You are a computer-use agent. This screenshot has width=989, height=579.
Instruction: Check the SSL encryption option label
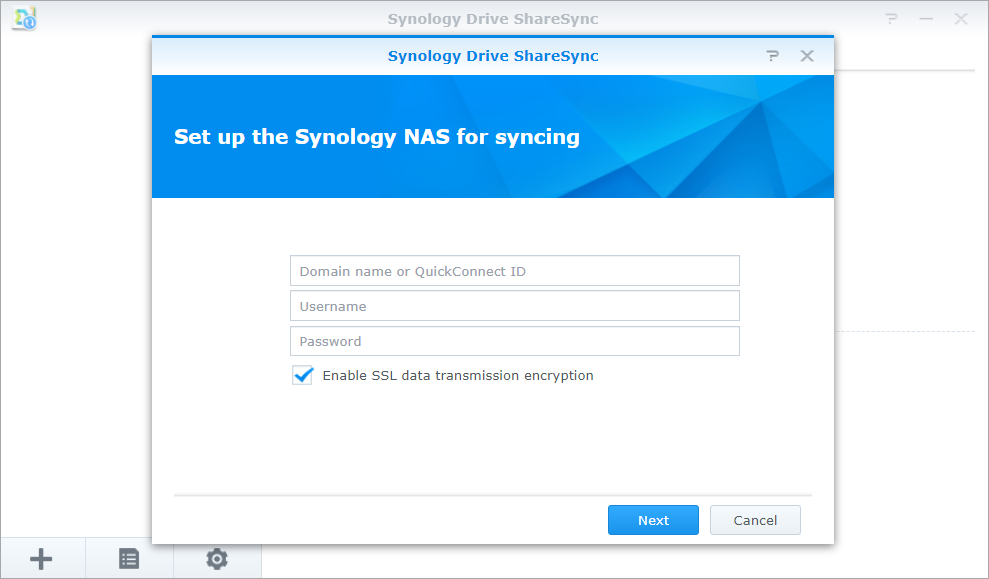coord(457,375)
